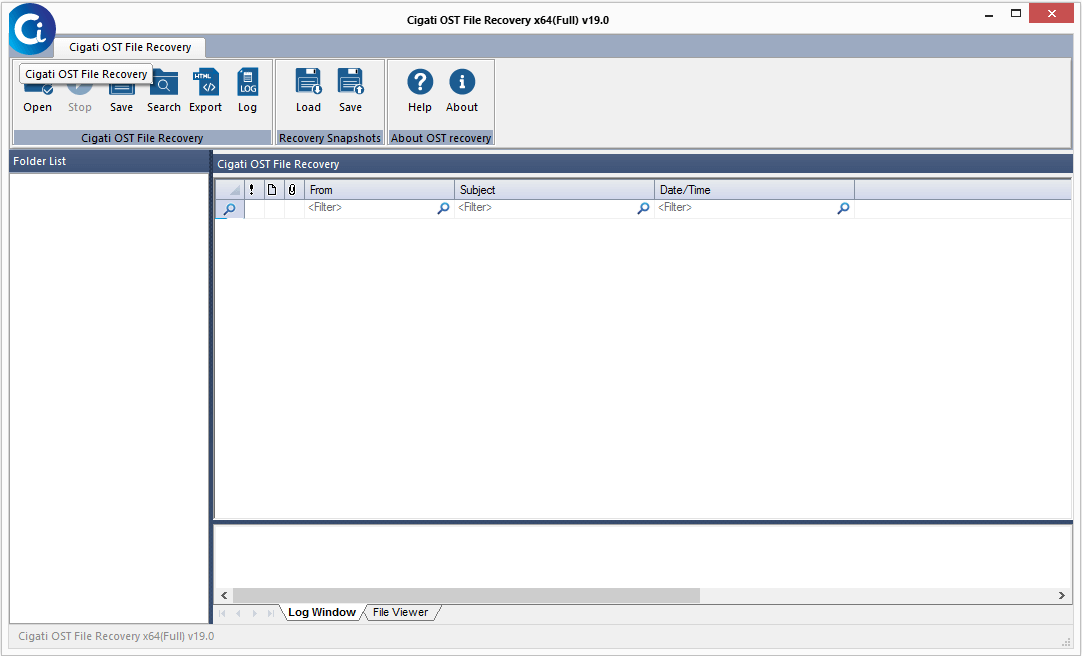1082x656 pixels.
Task: Close the Cigati OST File Recovery window
Action: coord(1052,13)
